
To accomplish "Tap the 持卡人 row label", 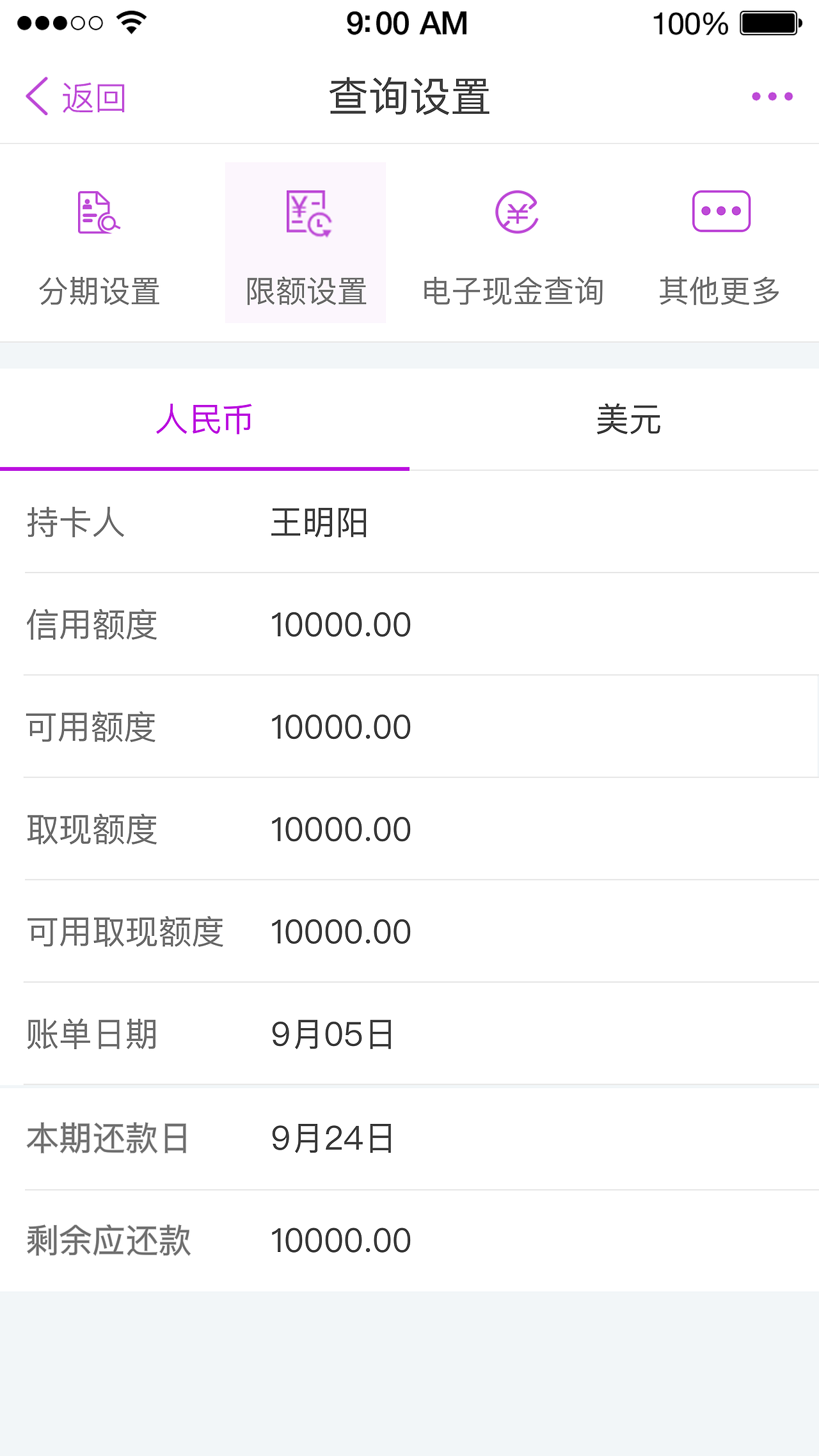I will click(x=76, y=523).
